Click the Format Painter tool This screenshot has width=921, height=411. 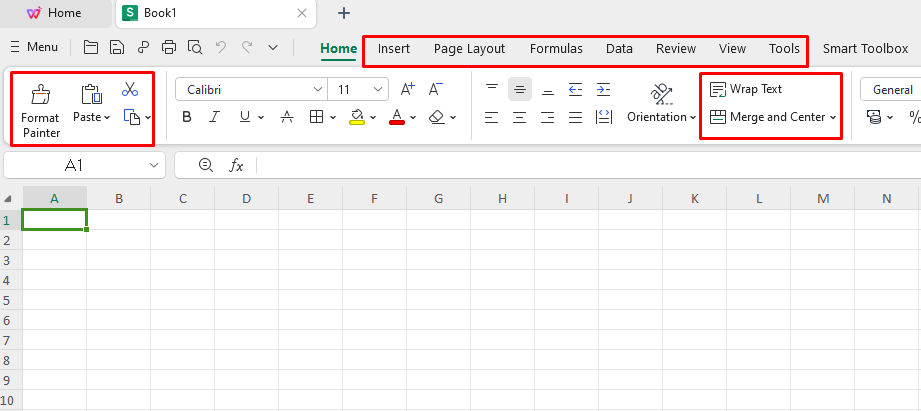pos(41,111)
